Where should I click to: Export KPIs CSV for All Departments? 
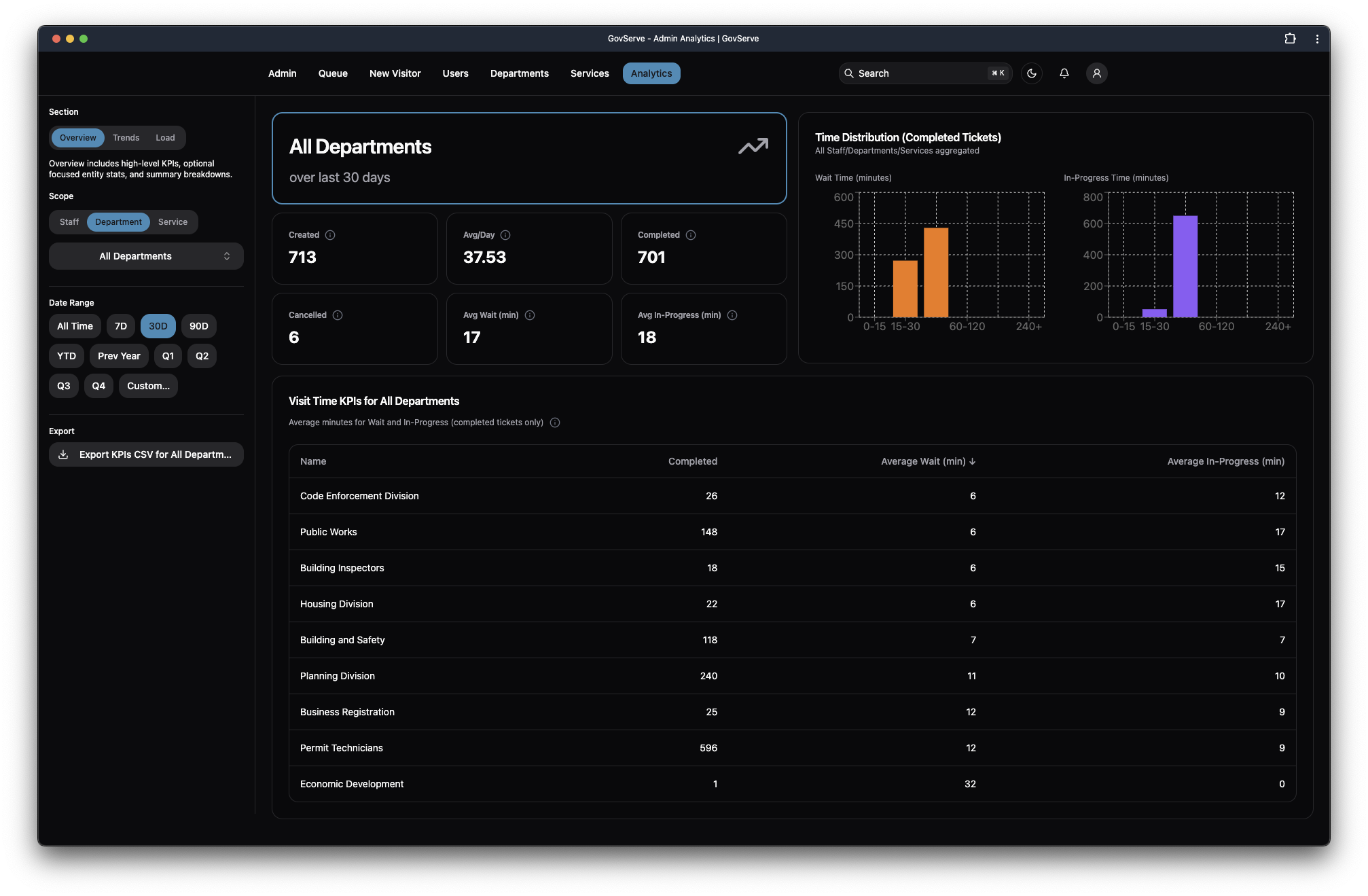[146, 454]
